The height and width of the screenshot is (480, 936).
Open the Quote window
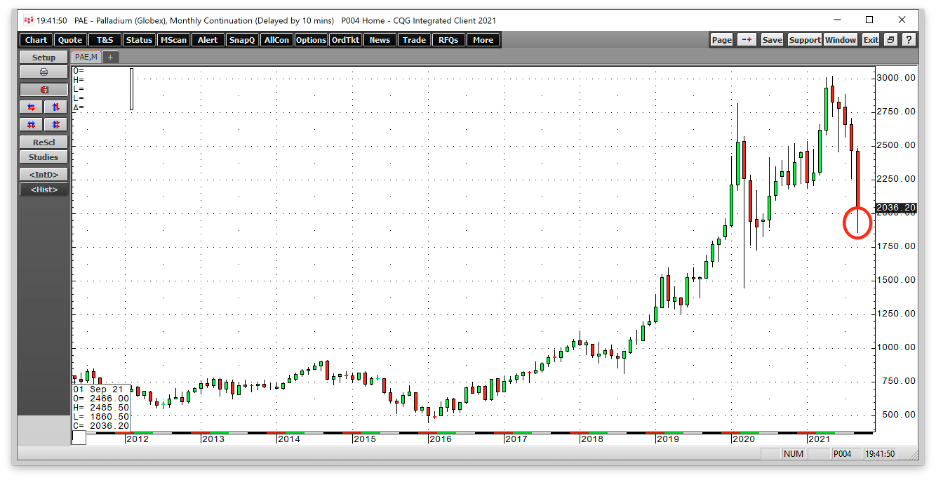[70, 40]
